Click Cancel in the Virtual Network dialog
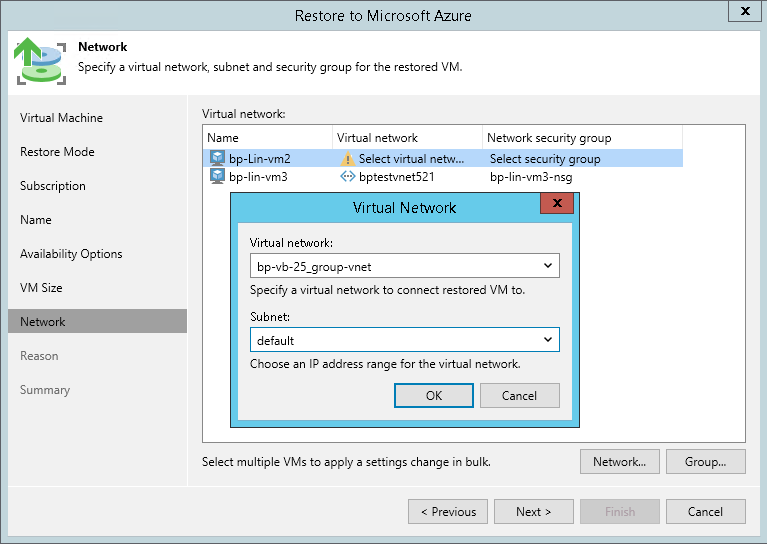Screen dimensions: 767x544 [519, 395]
